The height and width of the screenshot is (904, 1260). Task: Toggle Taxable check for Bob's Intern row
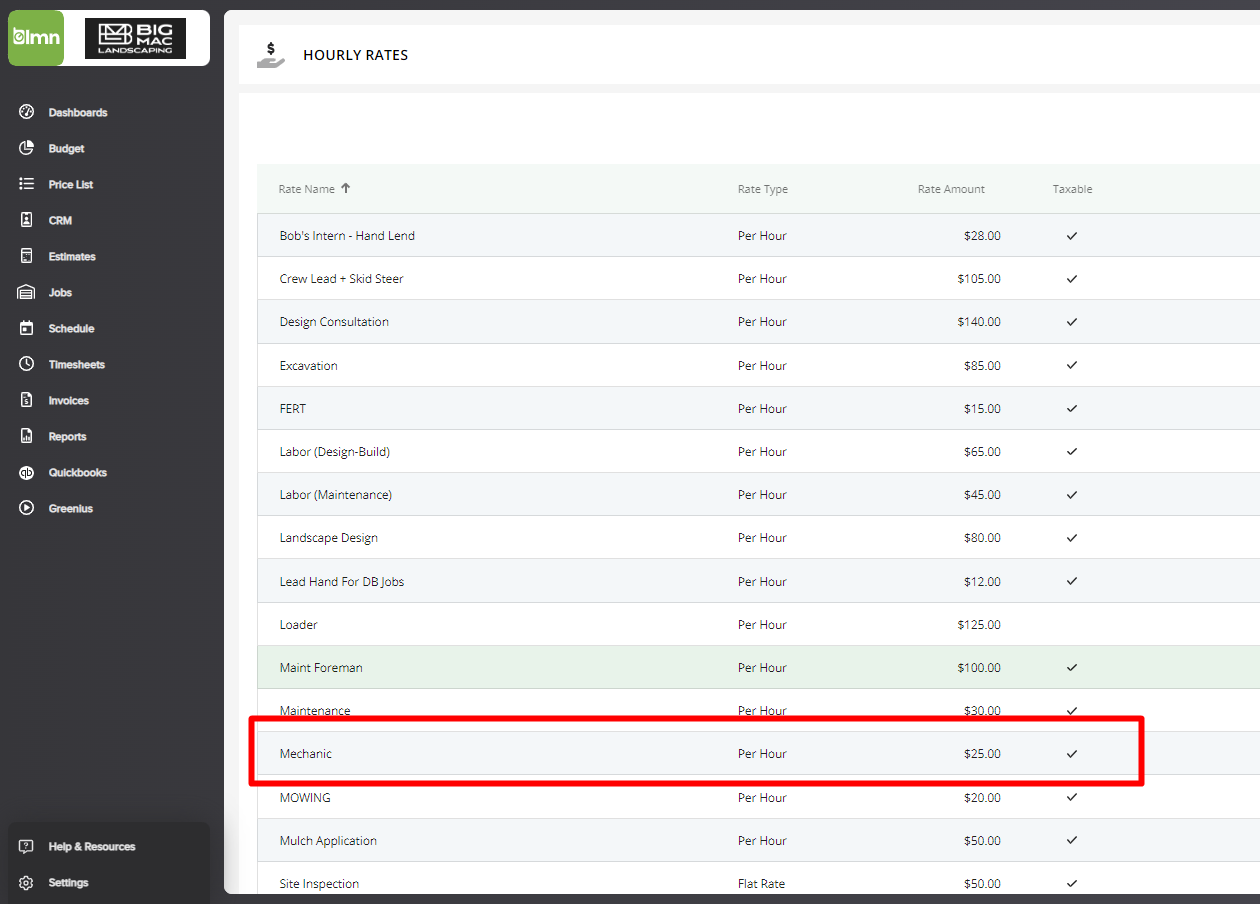[1072, 236]
